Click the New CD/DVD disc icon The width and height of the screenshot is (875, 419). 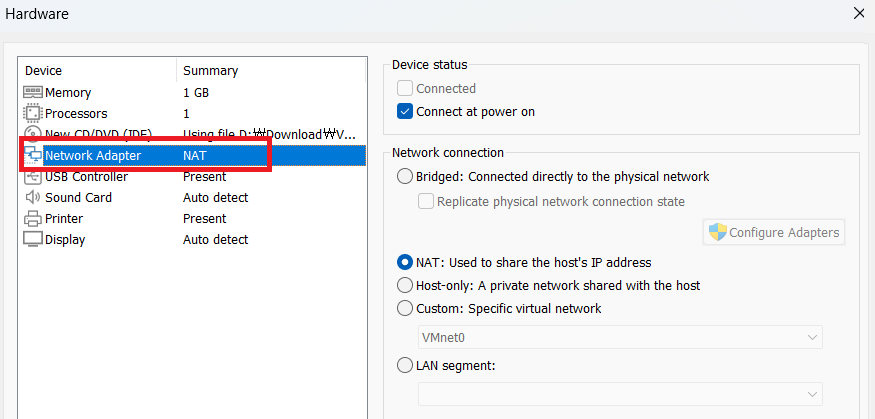click(33, 134)
